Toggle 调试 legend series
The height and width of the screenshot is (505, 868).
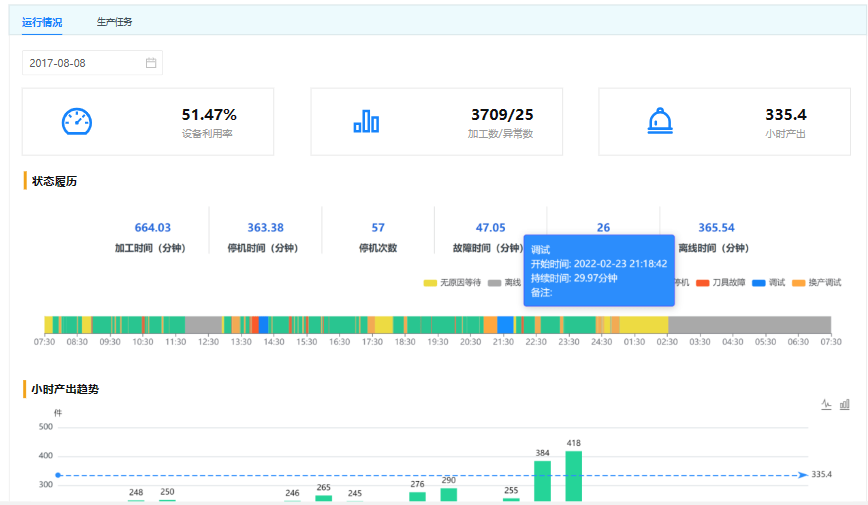pyautogui.click(x=774, y=283)
